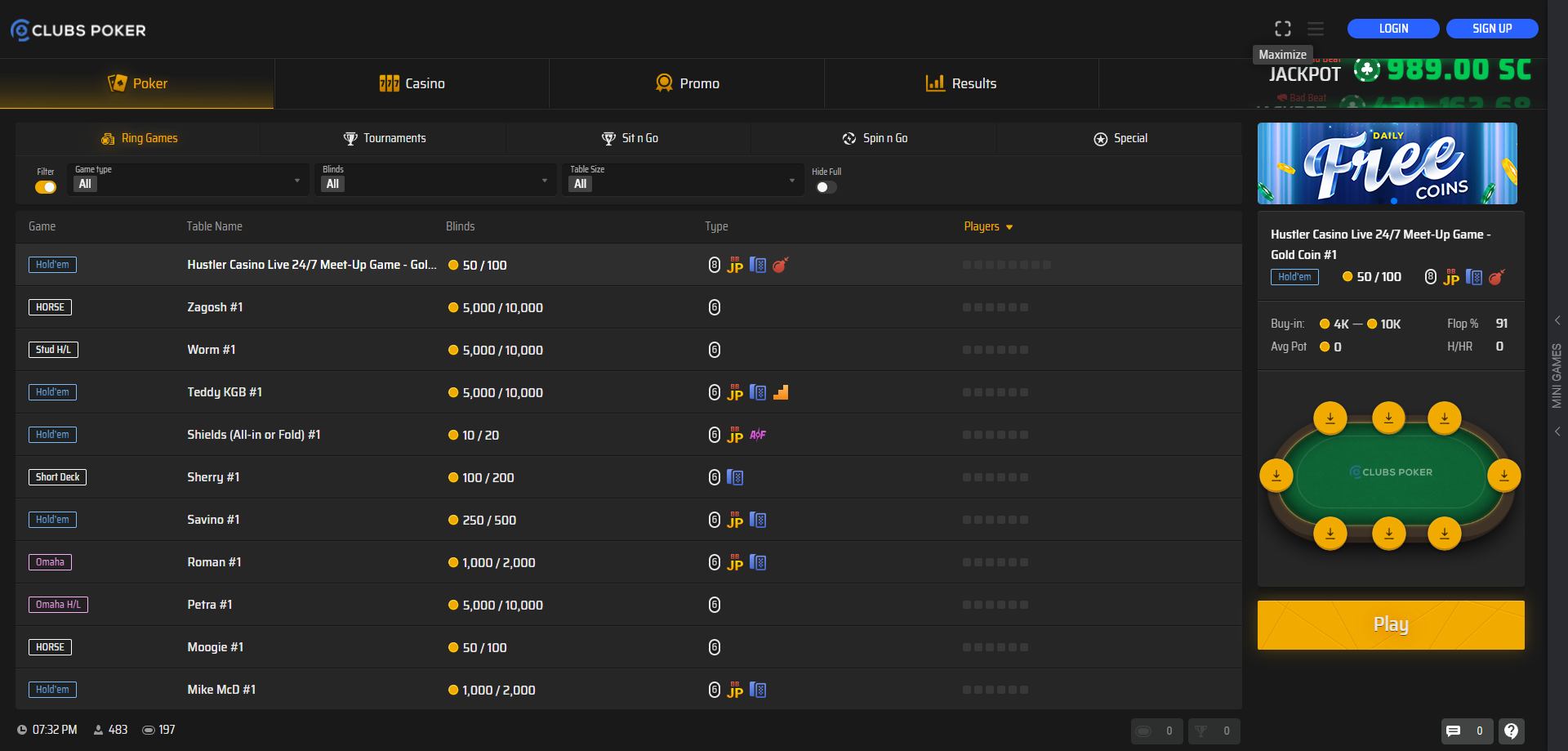Click the SIGN UP button
Viewport: 1568px width, 751px height.
(x=1492, y=29)
